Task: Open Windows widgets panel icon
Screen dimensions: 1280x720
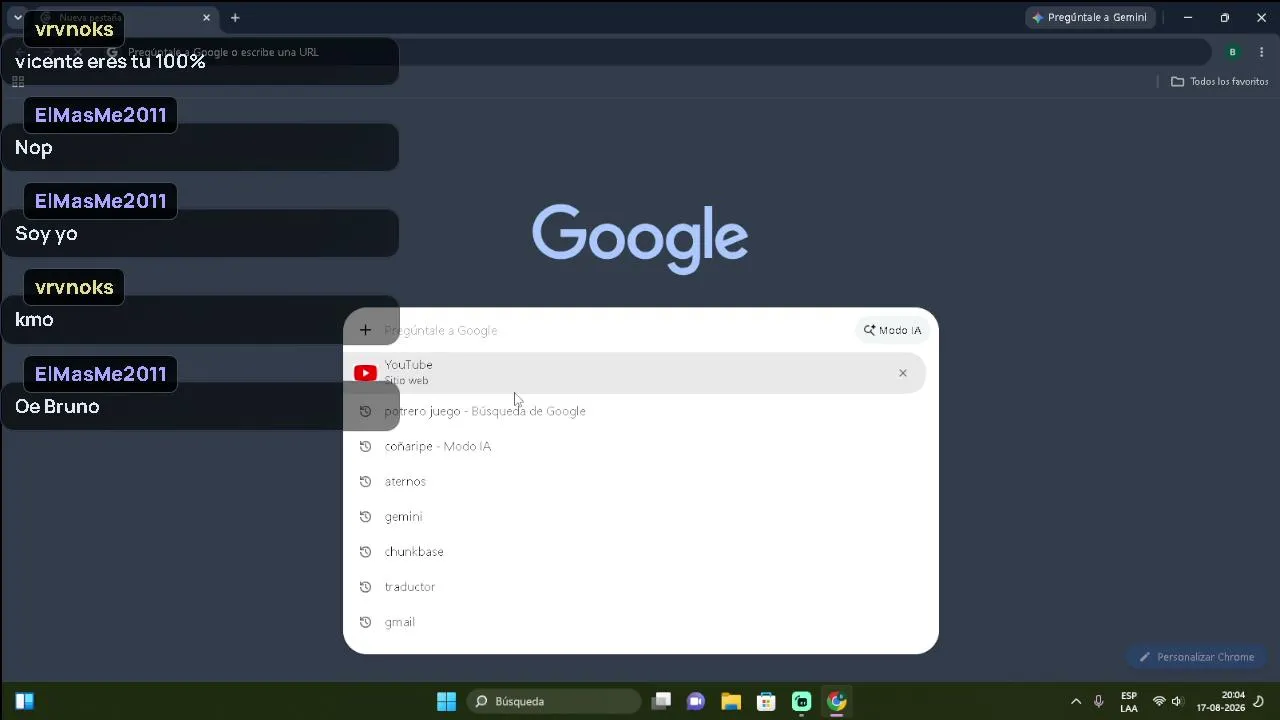Action: (25, 701)
